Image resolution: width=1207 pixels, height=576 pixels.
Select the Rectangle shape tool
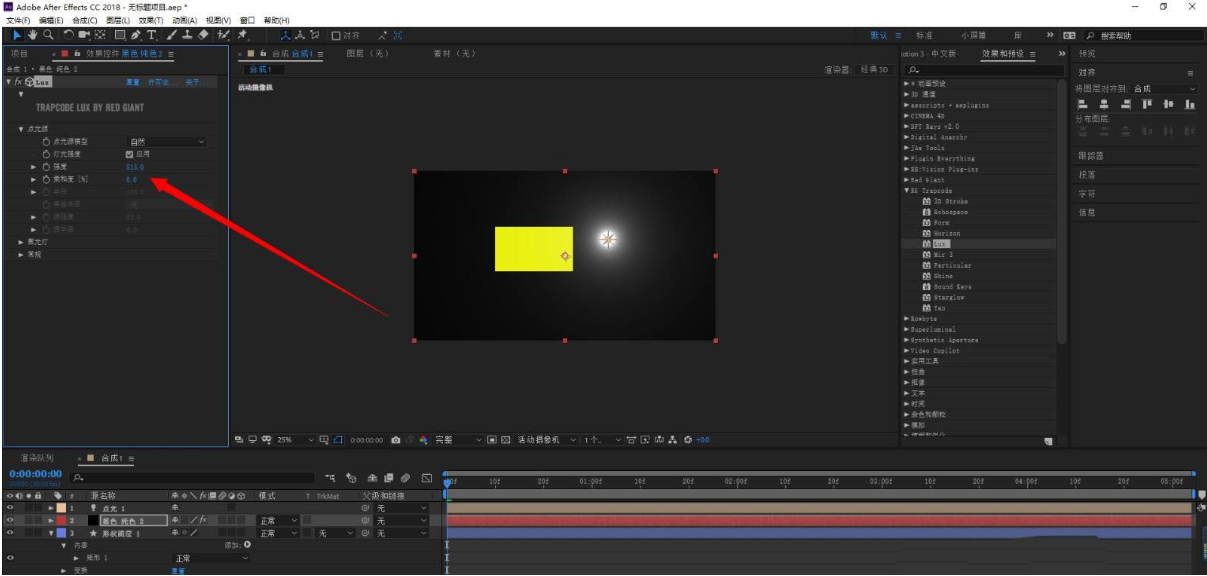[x=119, y=35]
